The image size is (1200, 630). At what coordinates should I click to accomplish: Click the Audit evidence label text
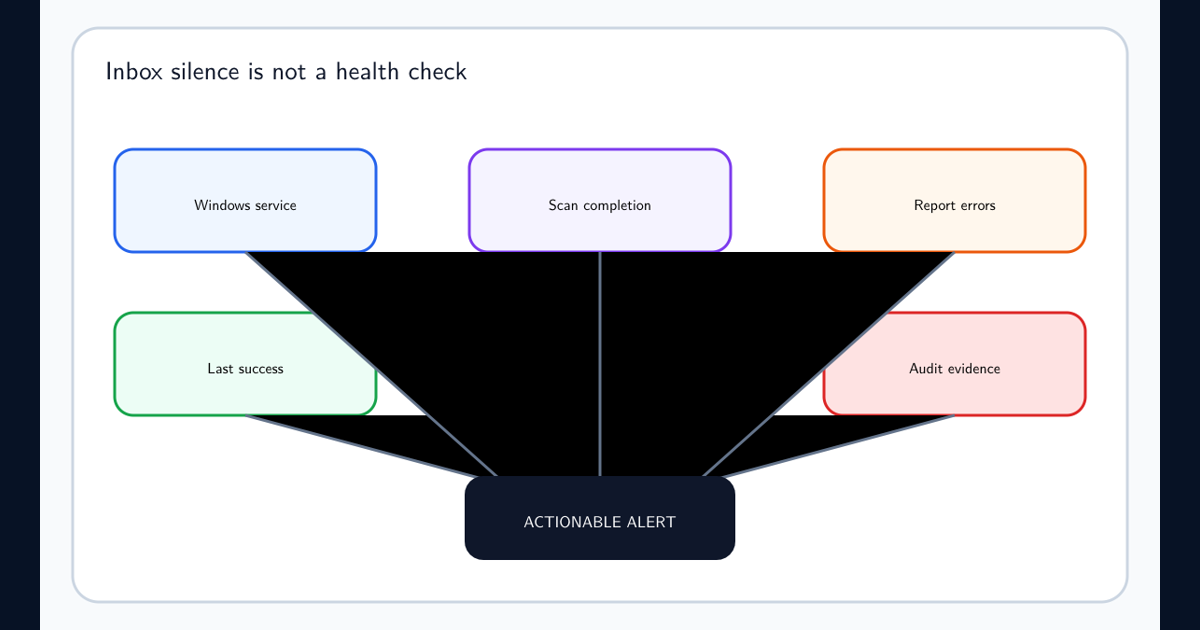pyautogui.click(x=955, y=369)
